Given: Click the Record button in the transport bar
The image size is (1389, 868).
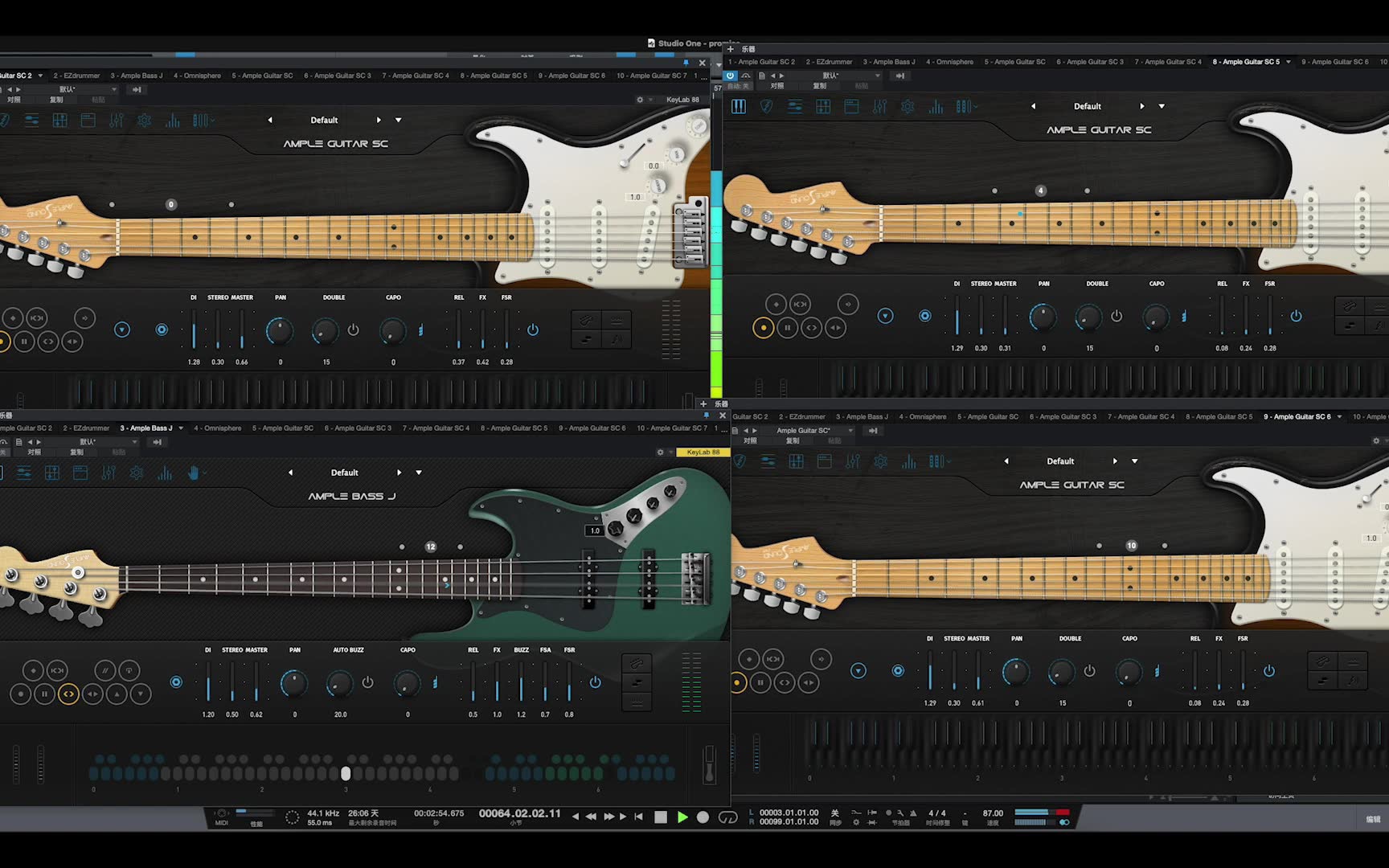Looking at the screenshot, I should click(703, 817).
